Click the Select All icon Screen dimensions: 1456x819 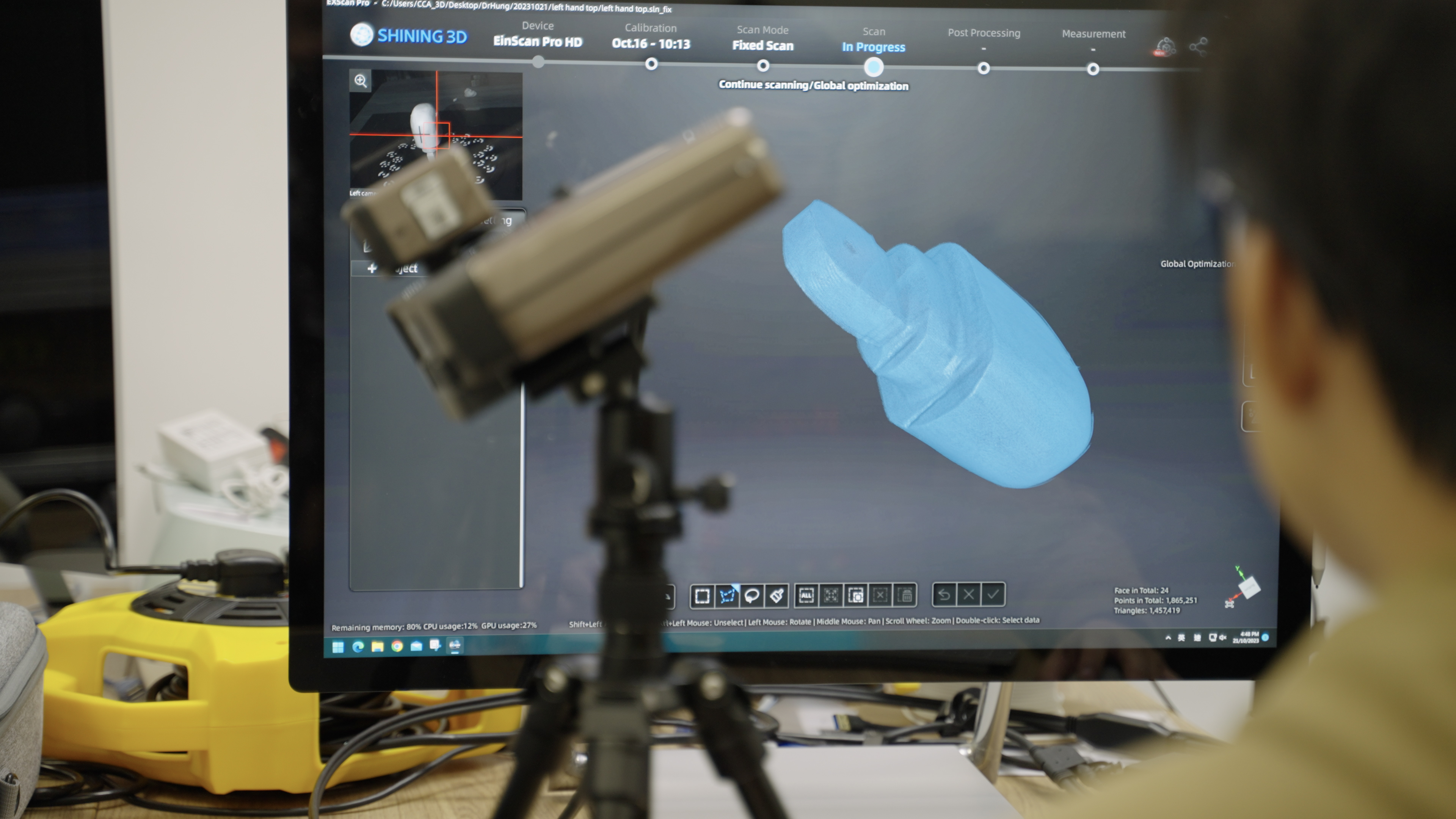(806, 595)
